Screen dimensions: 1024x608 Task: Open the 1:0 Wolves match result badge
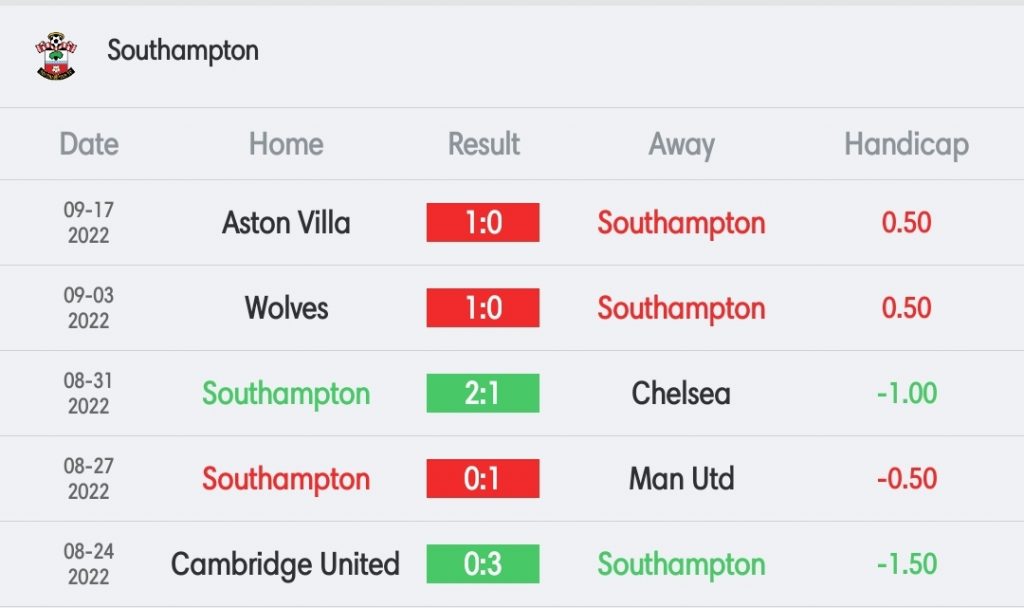click(483, 308)
